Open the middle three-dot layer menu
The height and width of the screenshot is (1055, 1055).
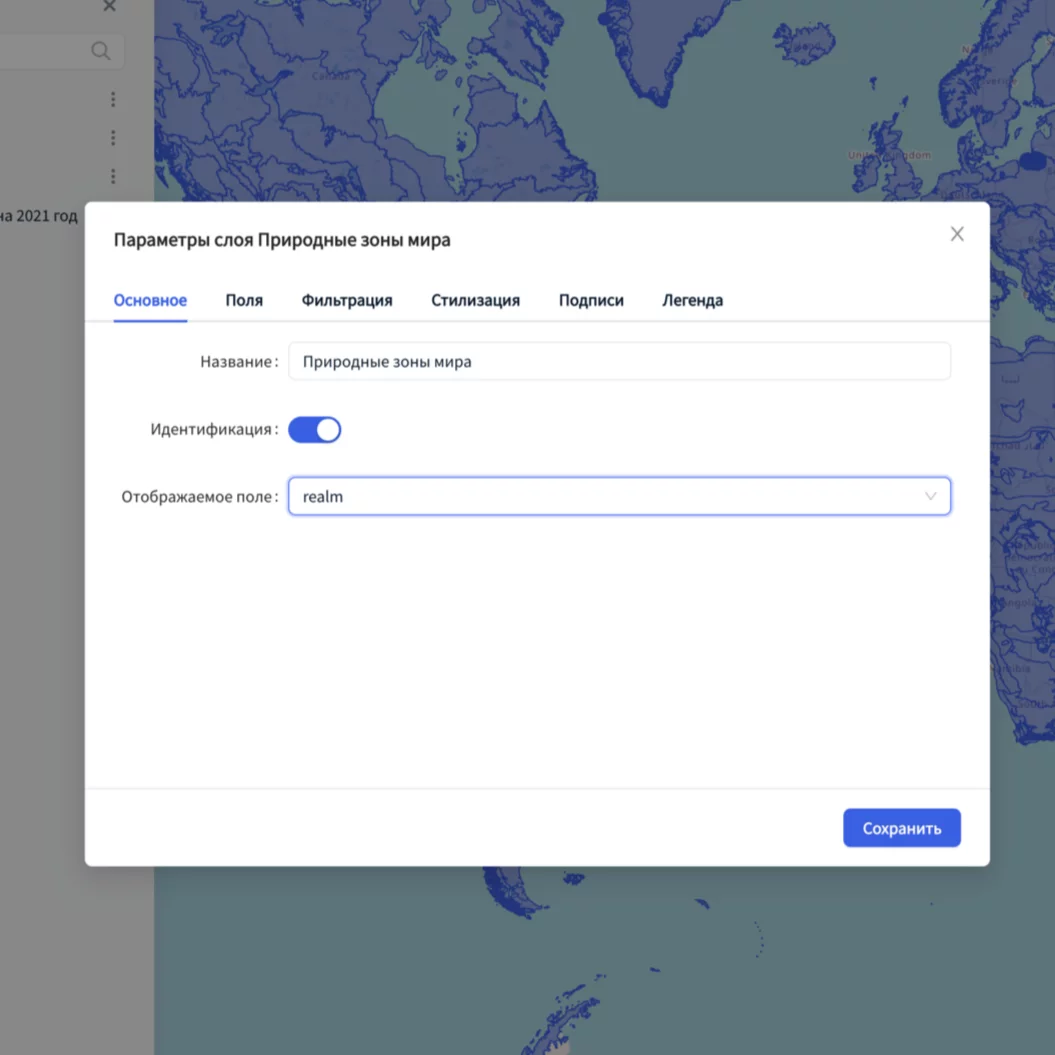point(113,138)
